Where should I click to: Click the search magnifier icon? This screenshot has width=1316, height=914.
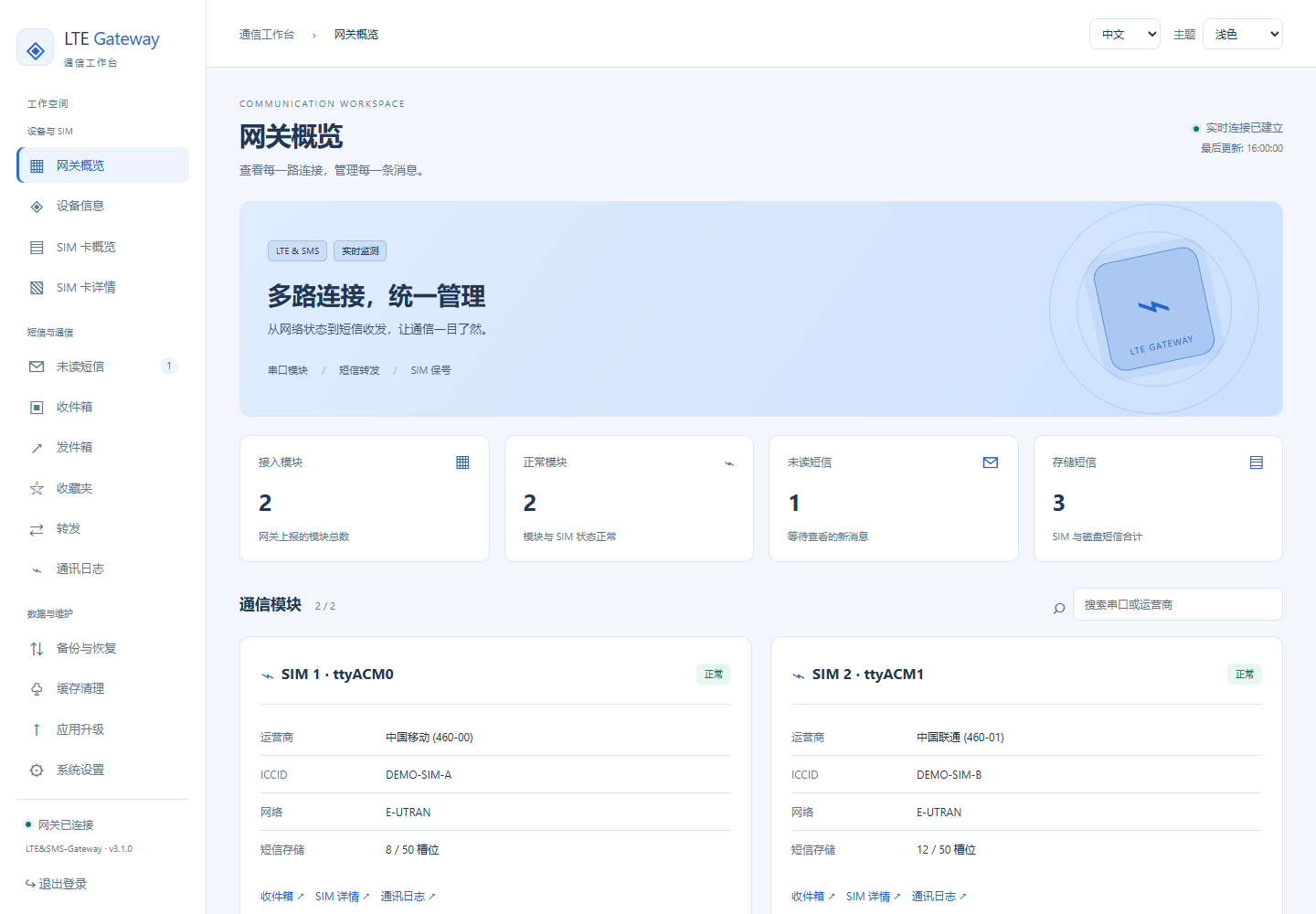(x=1059, y=608)
